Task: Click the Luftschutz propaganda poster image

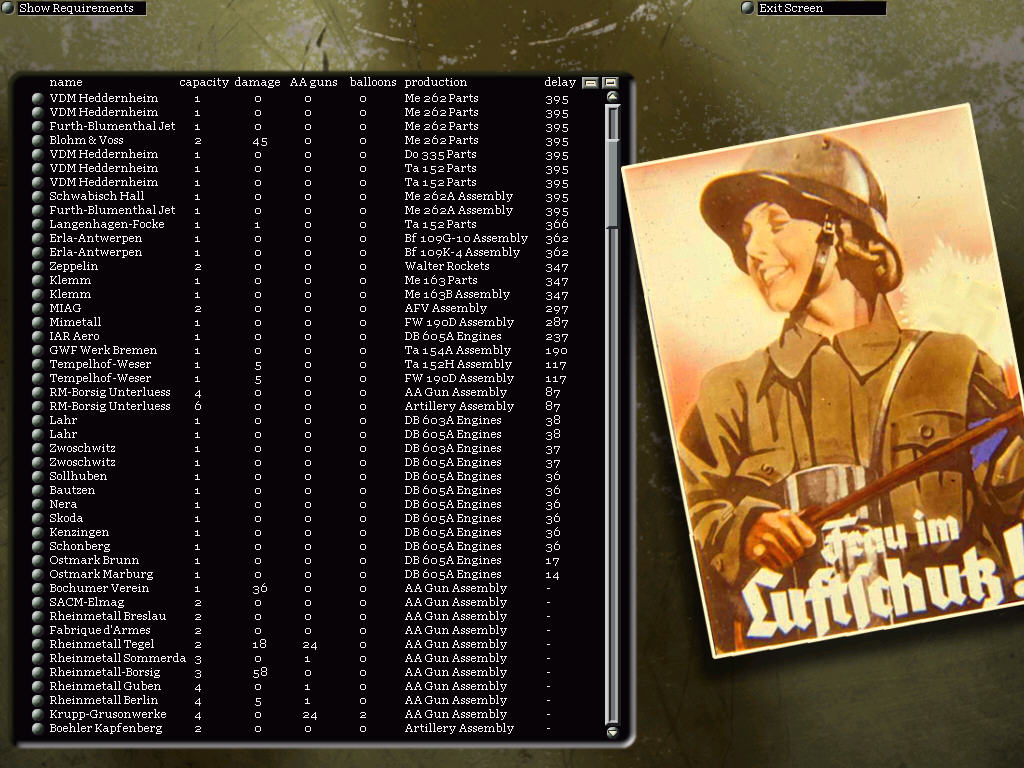Action: coord(823,382)
